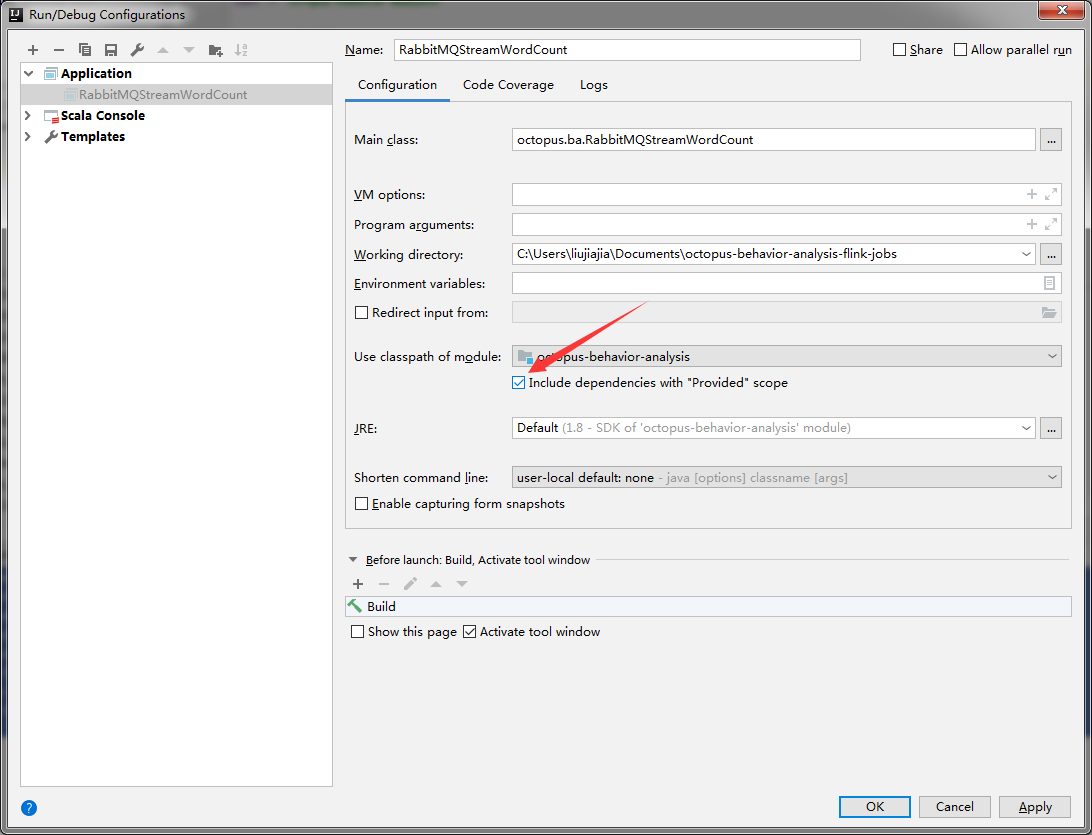Expand the Scala Console tree node
1092x835 pixels.
point(28,116)
